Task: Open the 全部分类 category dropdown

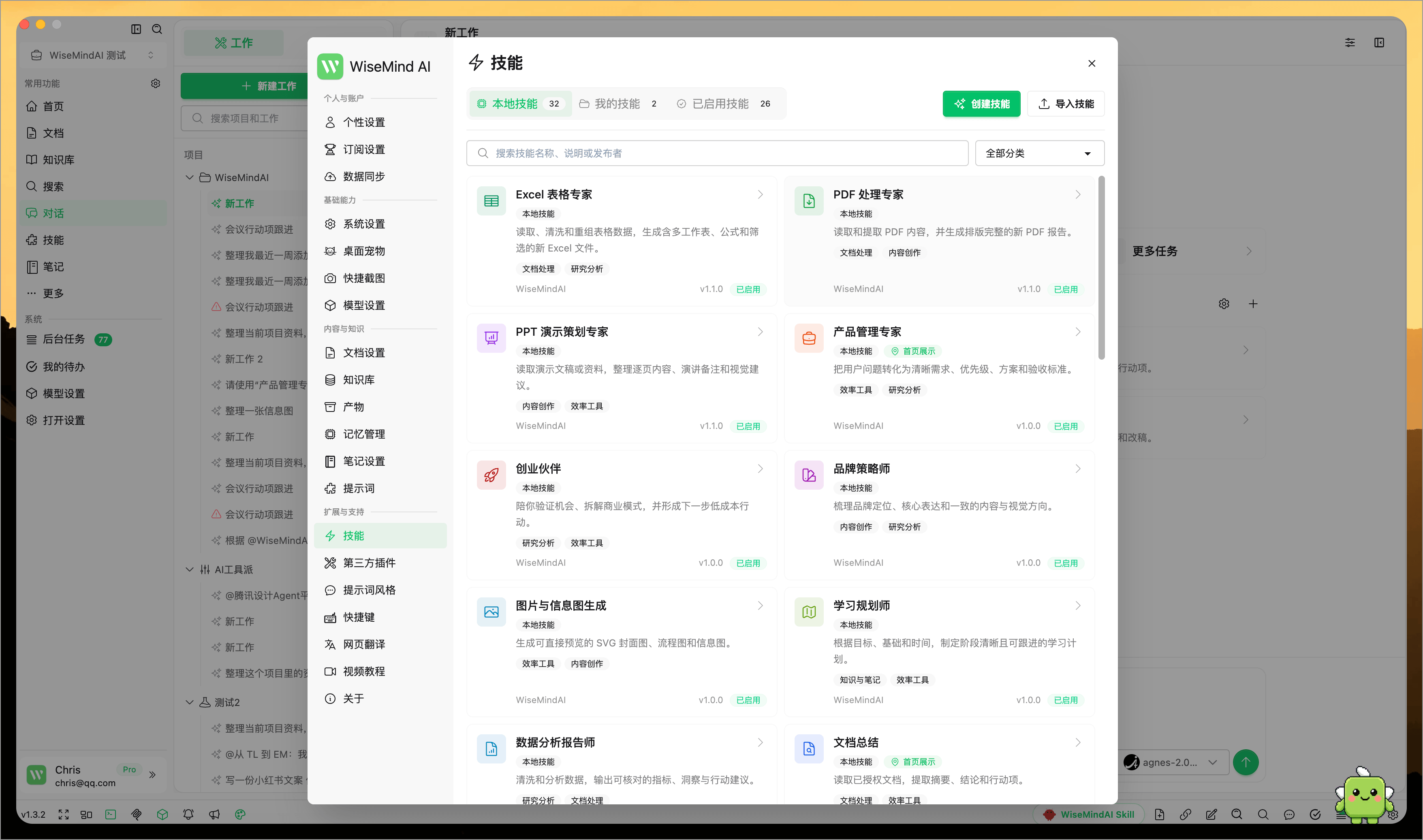Action: pyautogui.click(x=1039, y=153)
